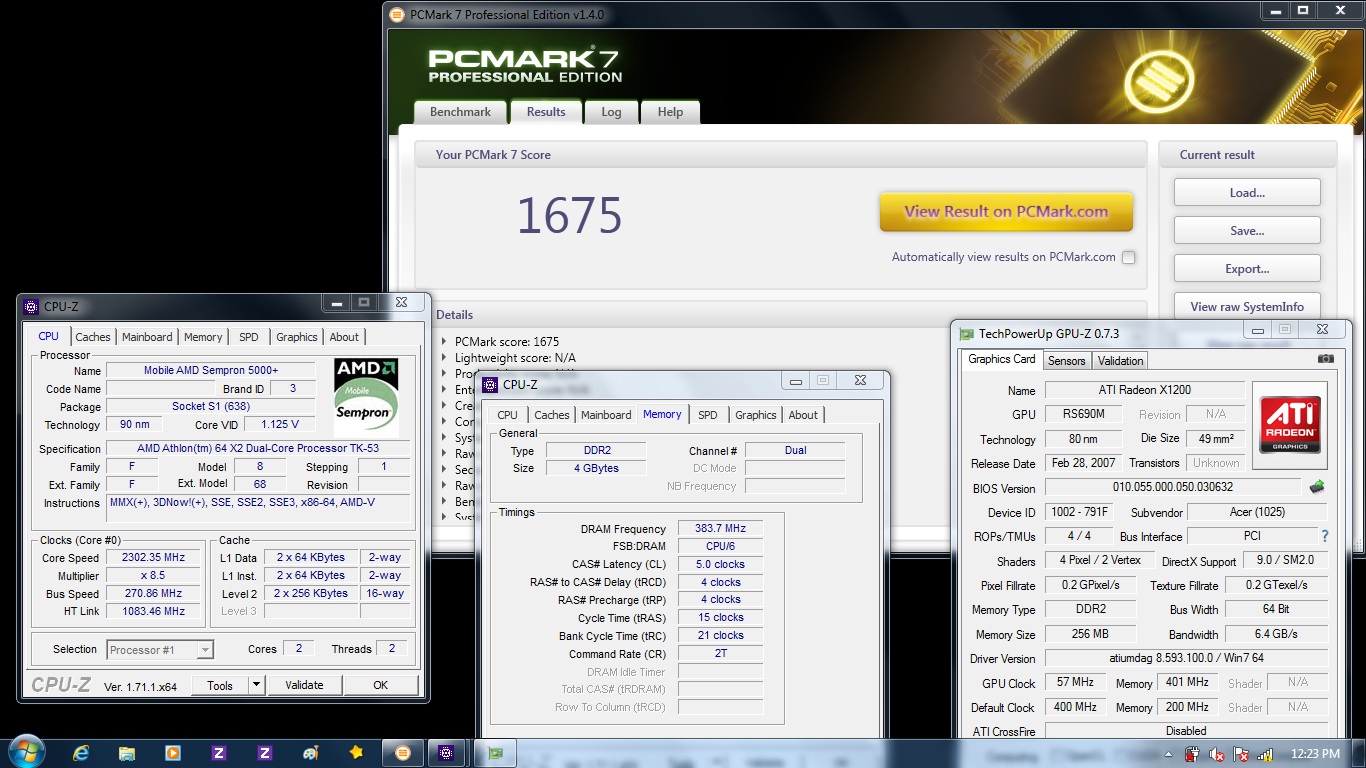The height and width of the screenshot is (768, 1366).
Task: Click the Bus Interface question mark icon
Action: coord(1325,536)
